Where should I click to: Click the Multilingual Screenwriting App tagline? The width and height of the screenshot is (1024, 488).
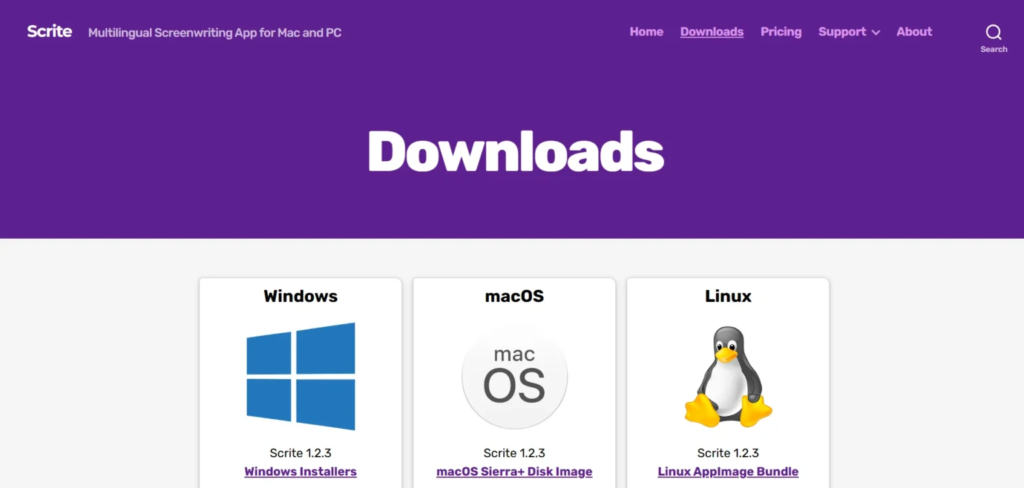215,33
